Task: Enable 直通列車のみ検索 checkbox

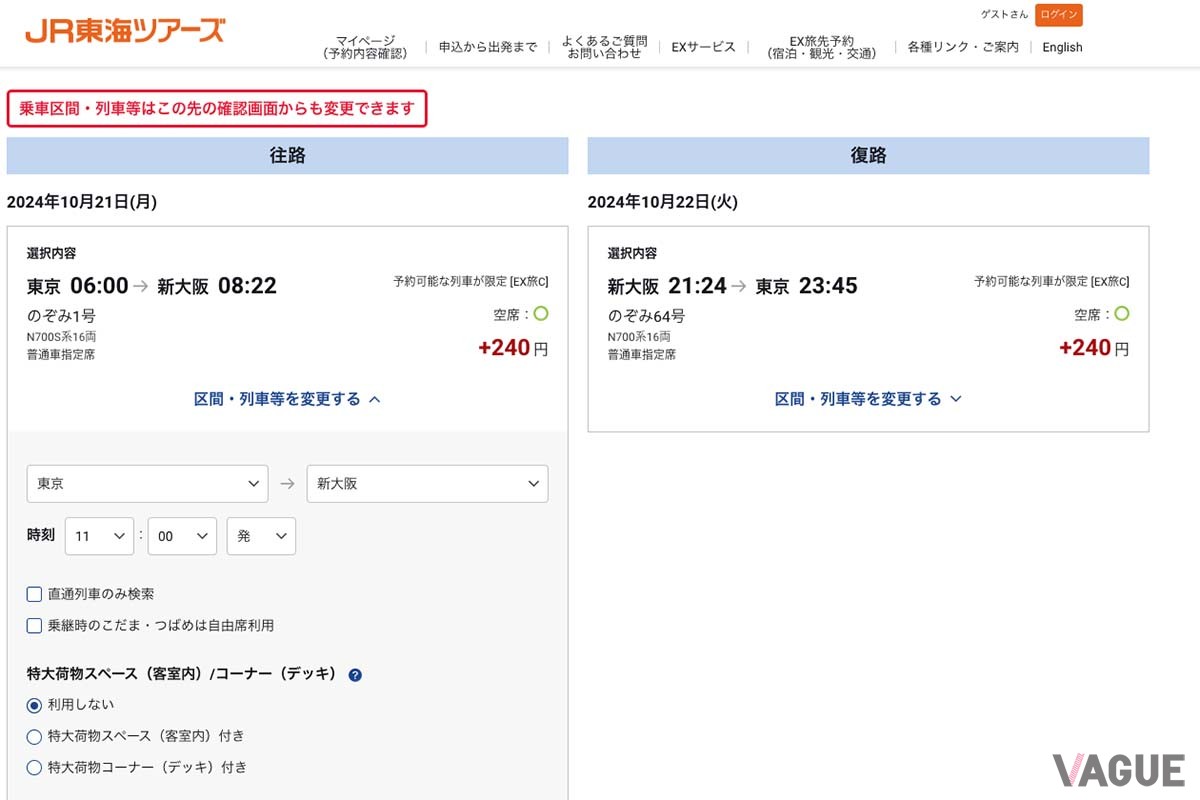Action: 34,594
